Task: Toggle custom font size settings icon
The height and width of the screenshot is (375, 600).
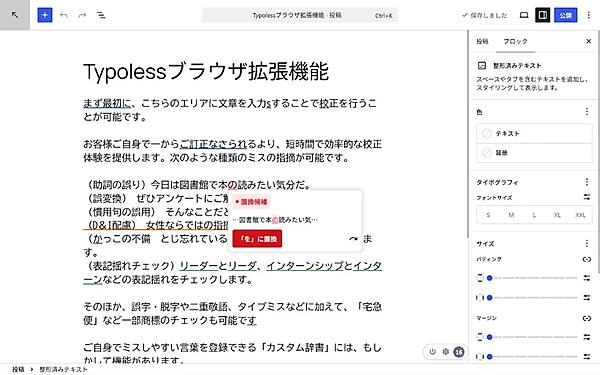Action: [587, 197]
